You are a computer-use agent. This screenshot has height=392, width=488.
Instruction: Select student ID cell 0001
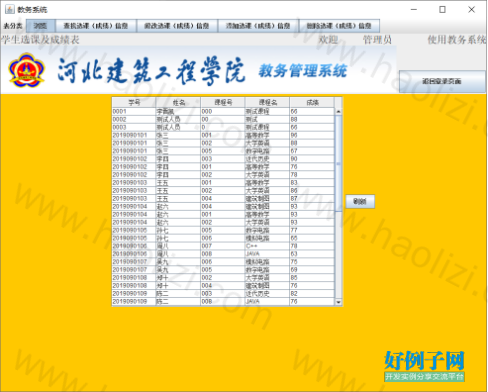tap(134, 111)
